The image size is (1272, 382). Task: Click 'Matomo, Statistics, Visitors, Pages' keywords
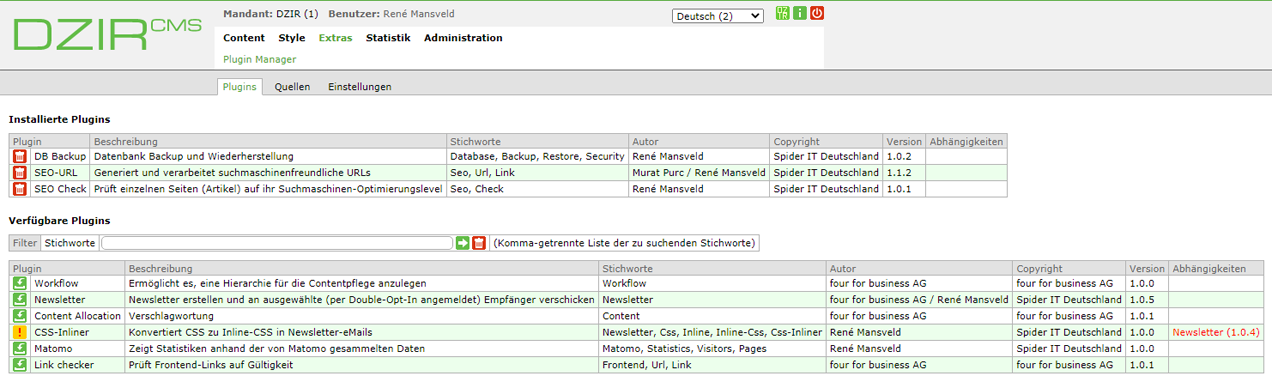click(x=685, y=348)
